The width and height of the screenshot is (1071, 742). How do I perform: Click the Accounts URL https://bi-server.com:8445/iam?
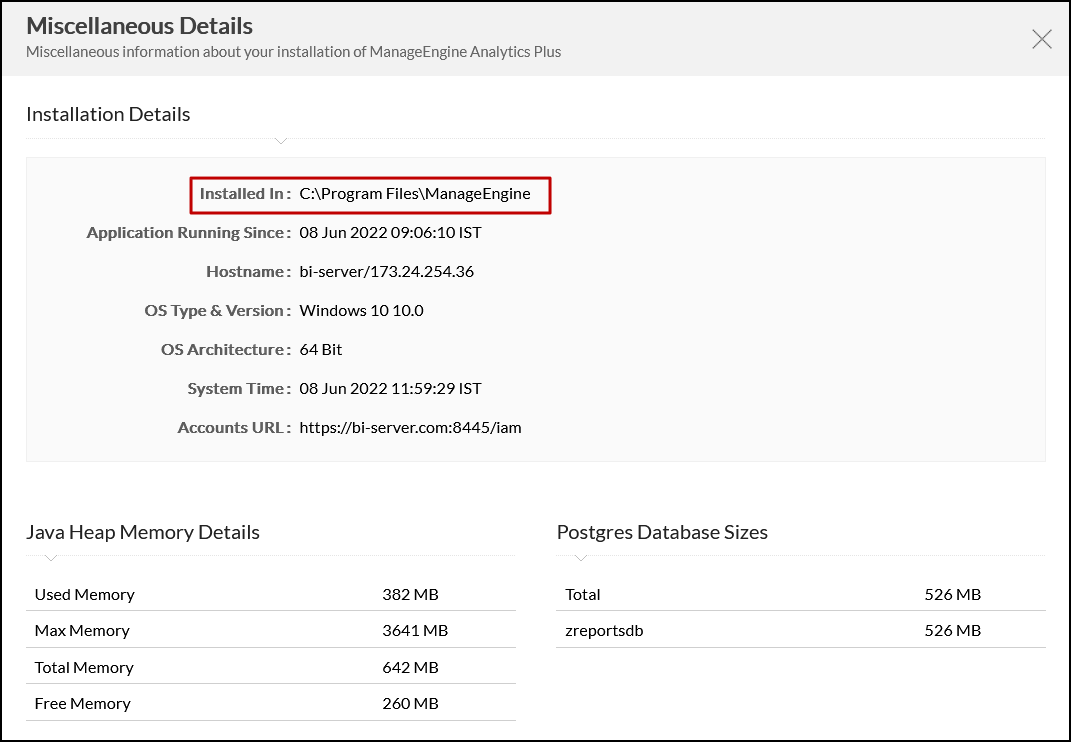(410, 427)
